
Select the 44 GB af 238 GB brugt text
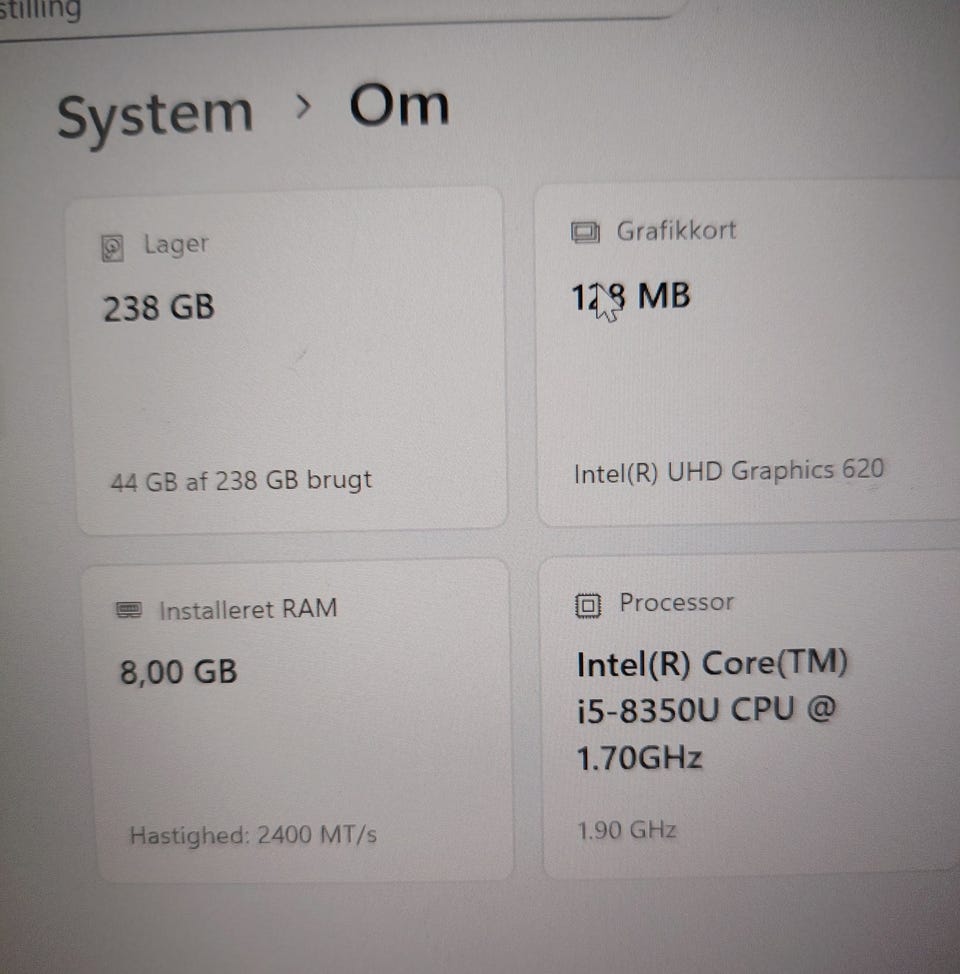point(241,481)
